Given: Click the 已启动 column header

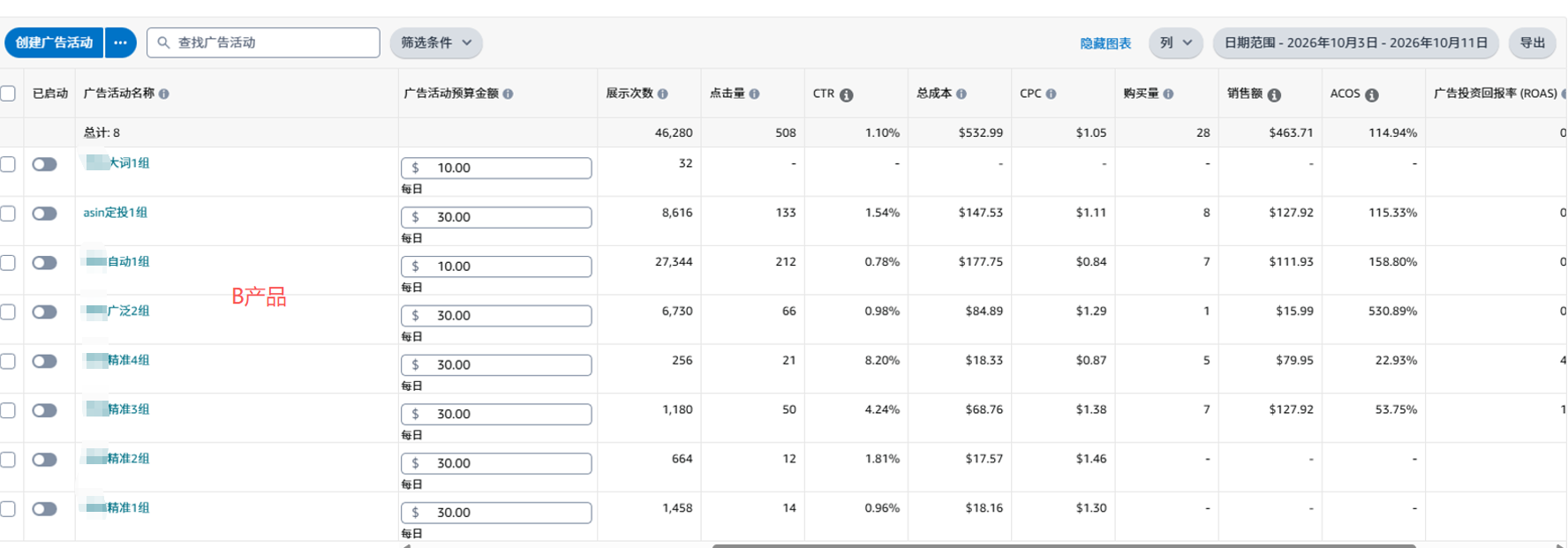Looking at the screenshot, I should pyautogui.click(x=50, y=94).
